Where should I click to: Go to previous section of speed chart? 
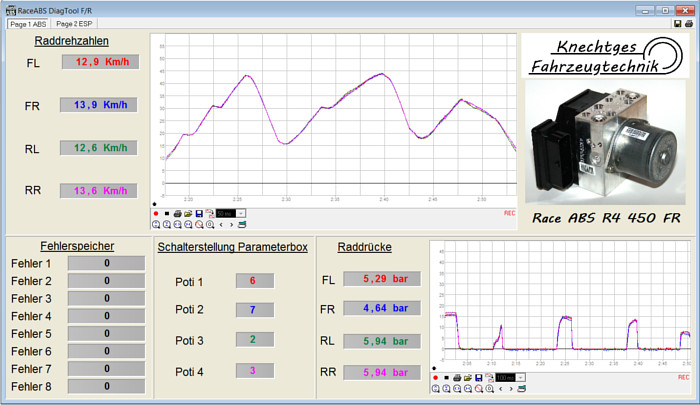[221, 225]
